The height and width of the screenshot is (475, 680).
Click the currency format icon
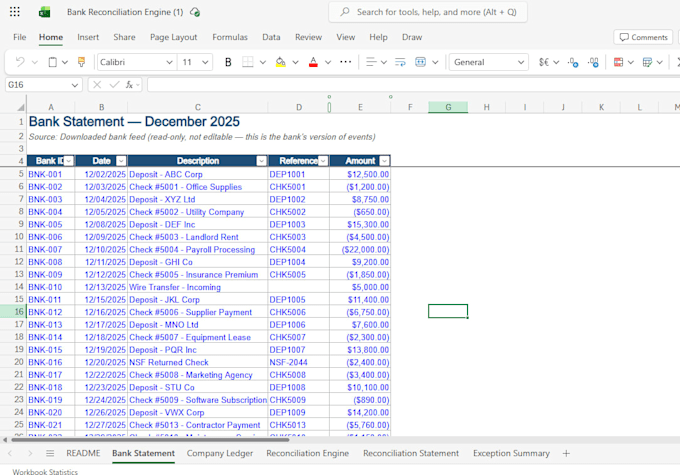[544, 62]
